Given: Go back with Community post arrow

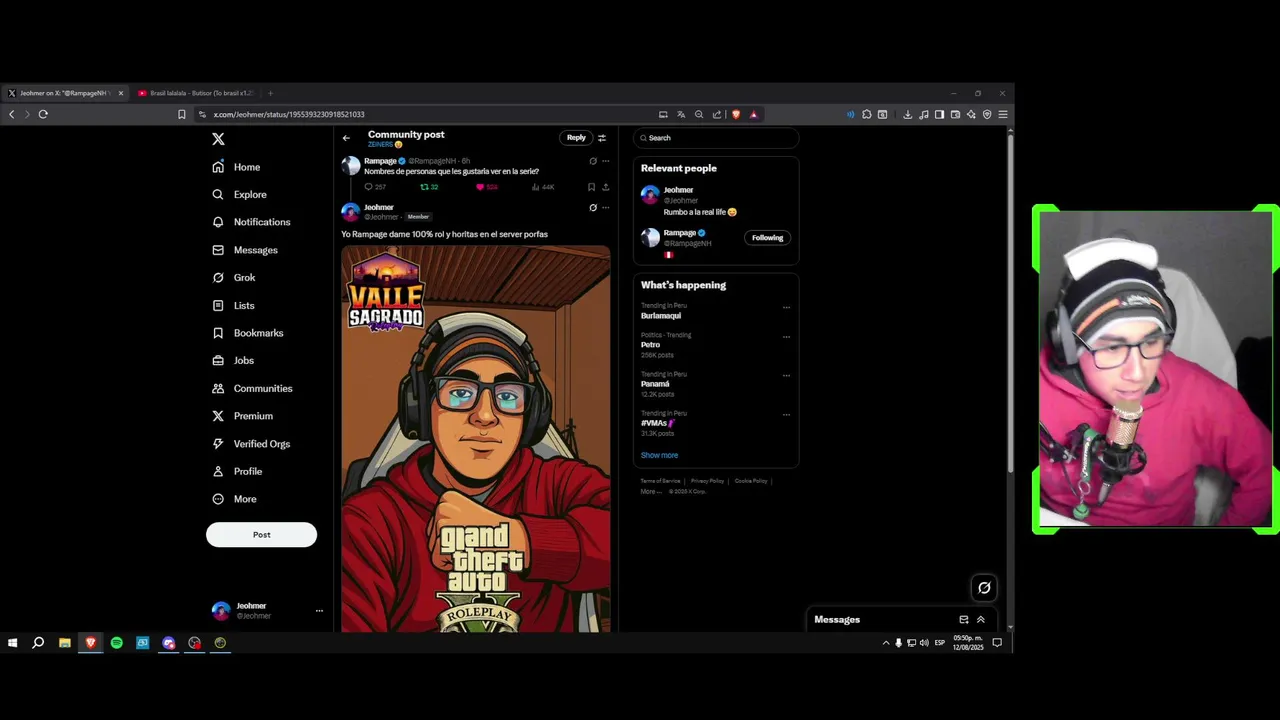Looking at the screenshot, I should [346, 138].
